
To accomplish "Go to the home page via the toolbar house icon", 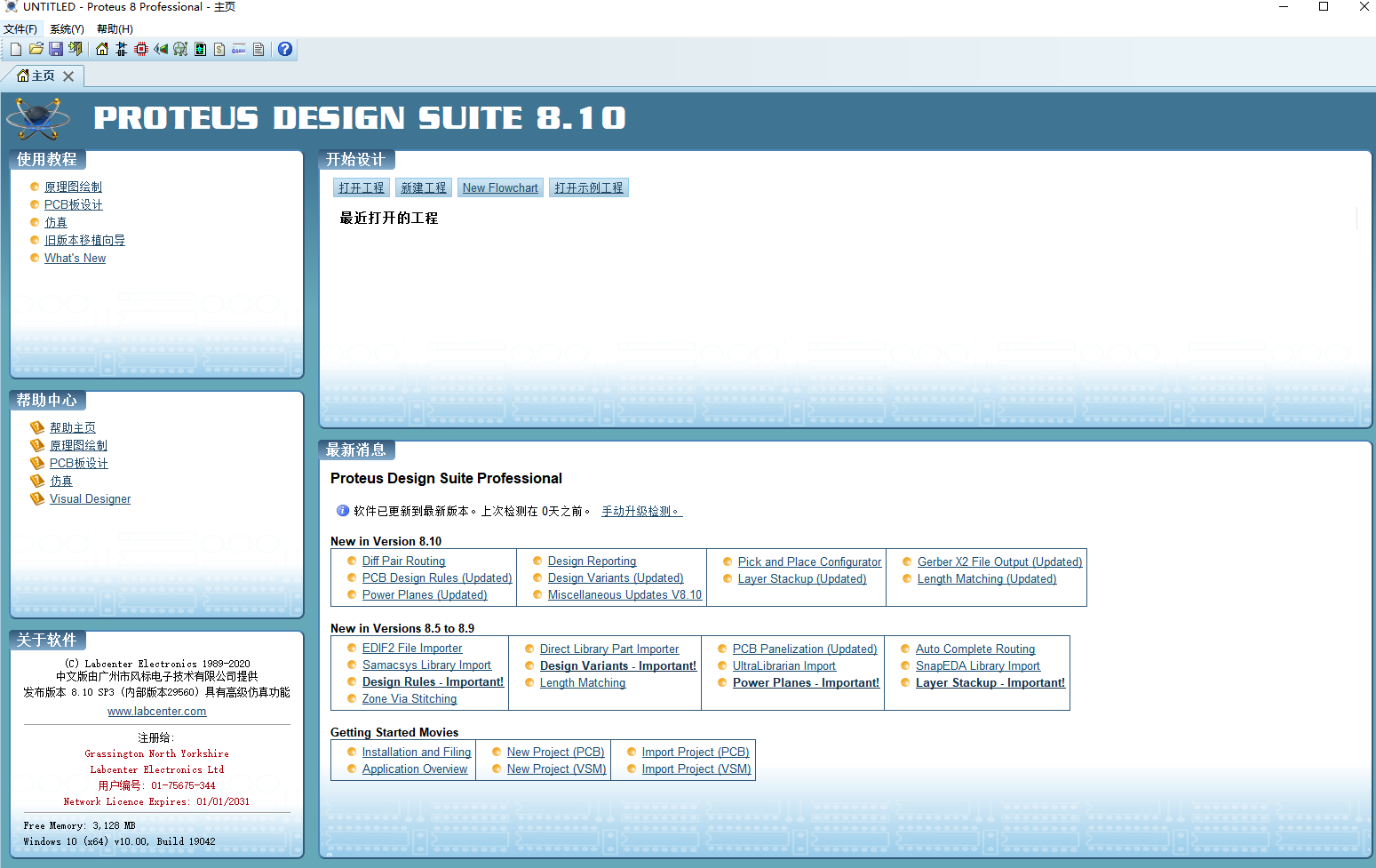I will (x=102, y=49).
